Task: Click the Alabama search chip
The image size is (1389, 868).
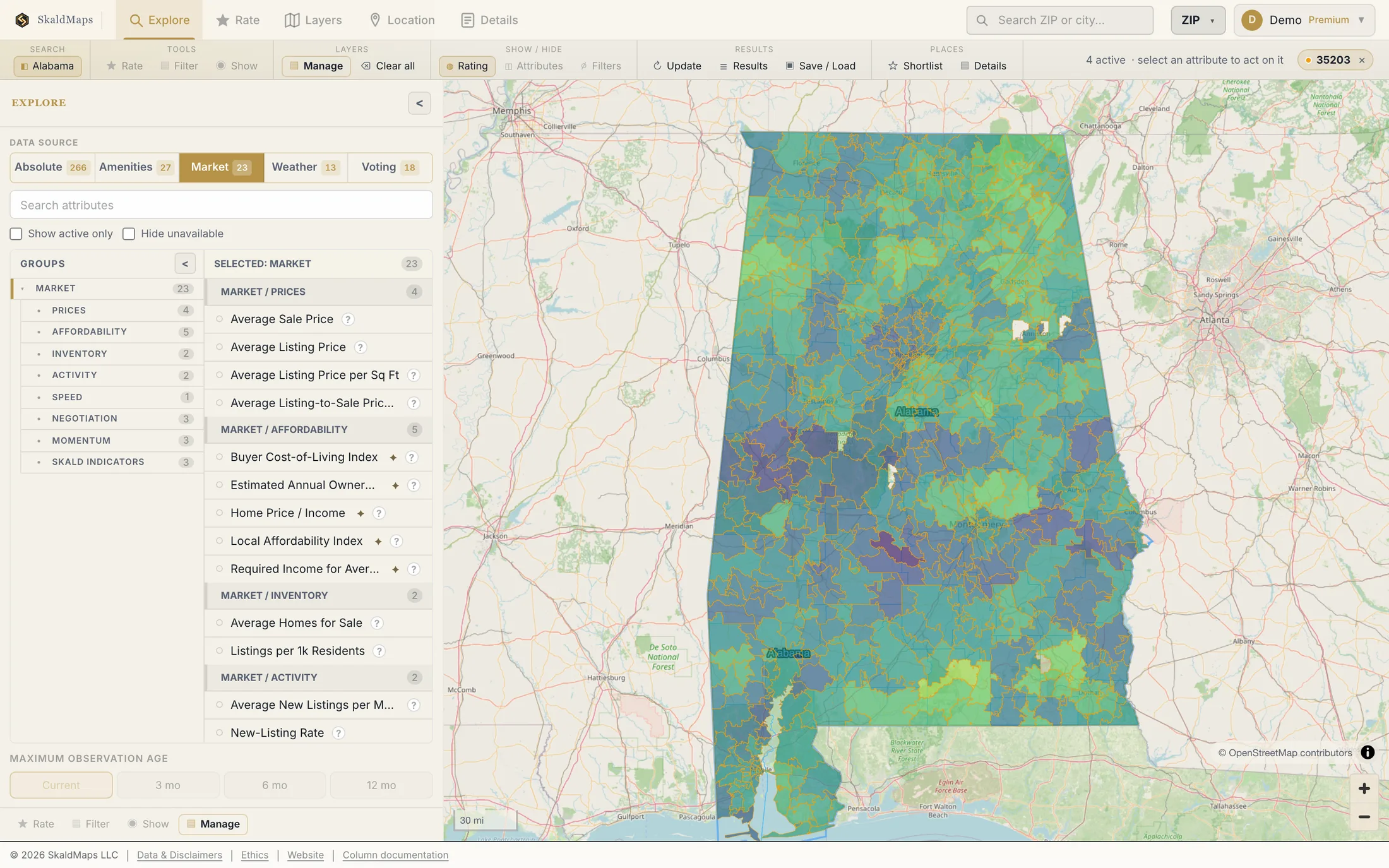Action: (47, 66)
